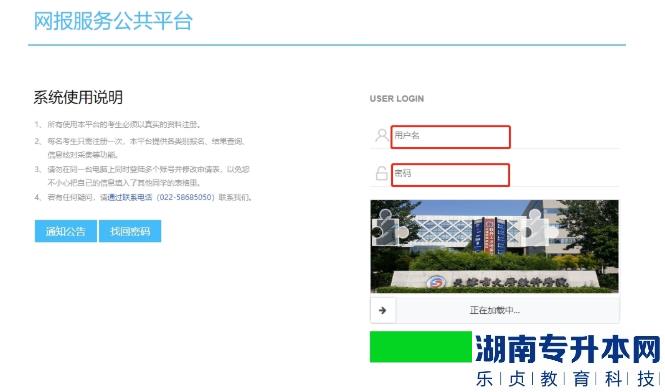Click the user silhouette icon beside username
This screenshot has width=665, height=392.
[x=381, y=135]
